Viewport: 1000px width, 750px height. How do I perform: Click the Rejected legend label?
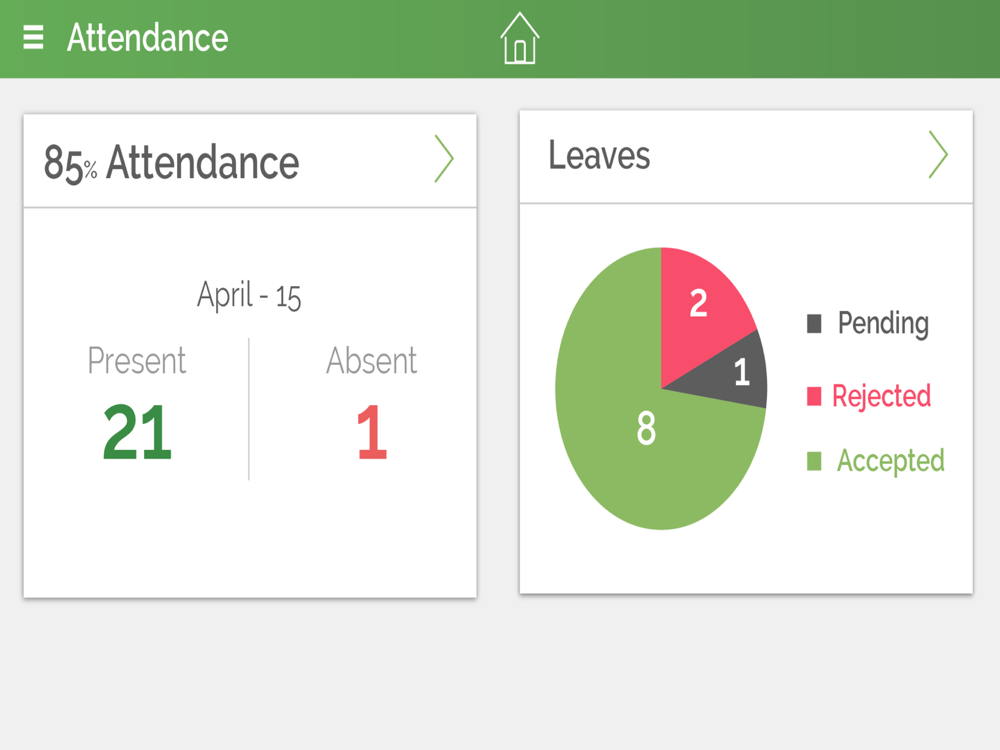(x=881, y=396)
